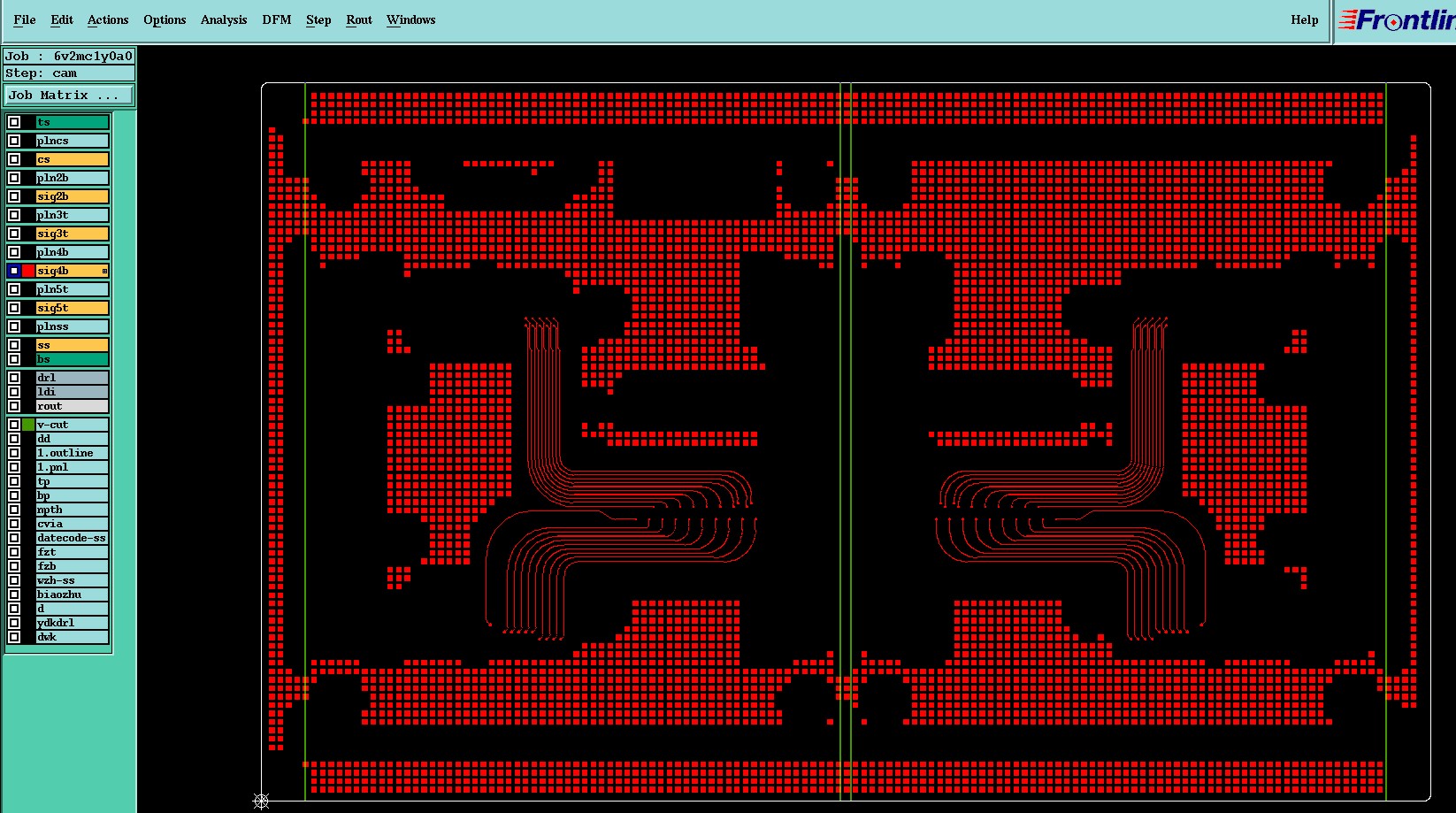
Task: Click the Step: cam field
Action: coord(70,73)
